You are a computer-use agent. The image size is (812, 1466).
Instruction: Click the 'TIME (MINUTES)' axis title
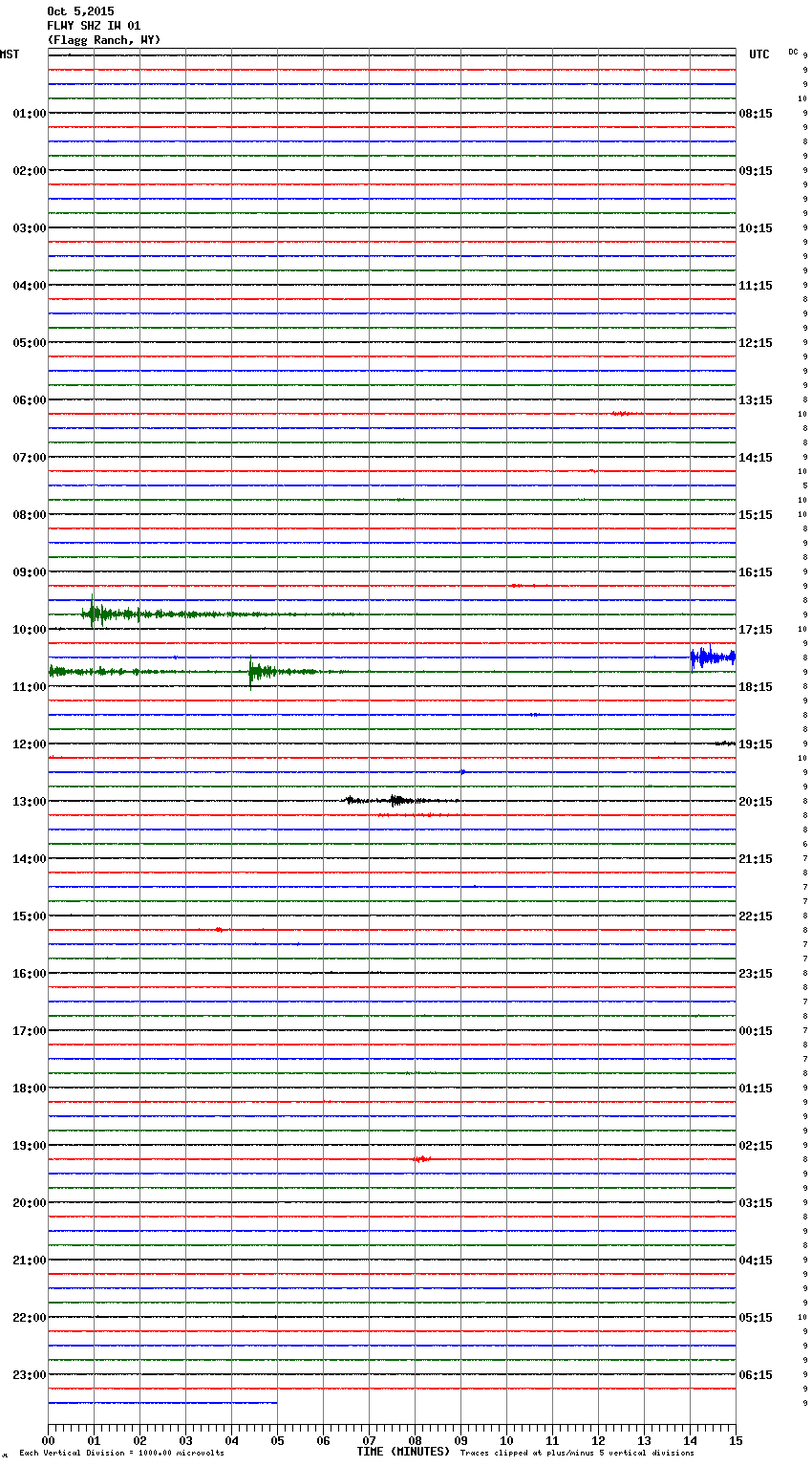pos(403,1452)
